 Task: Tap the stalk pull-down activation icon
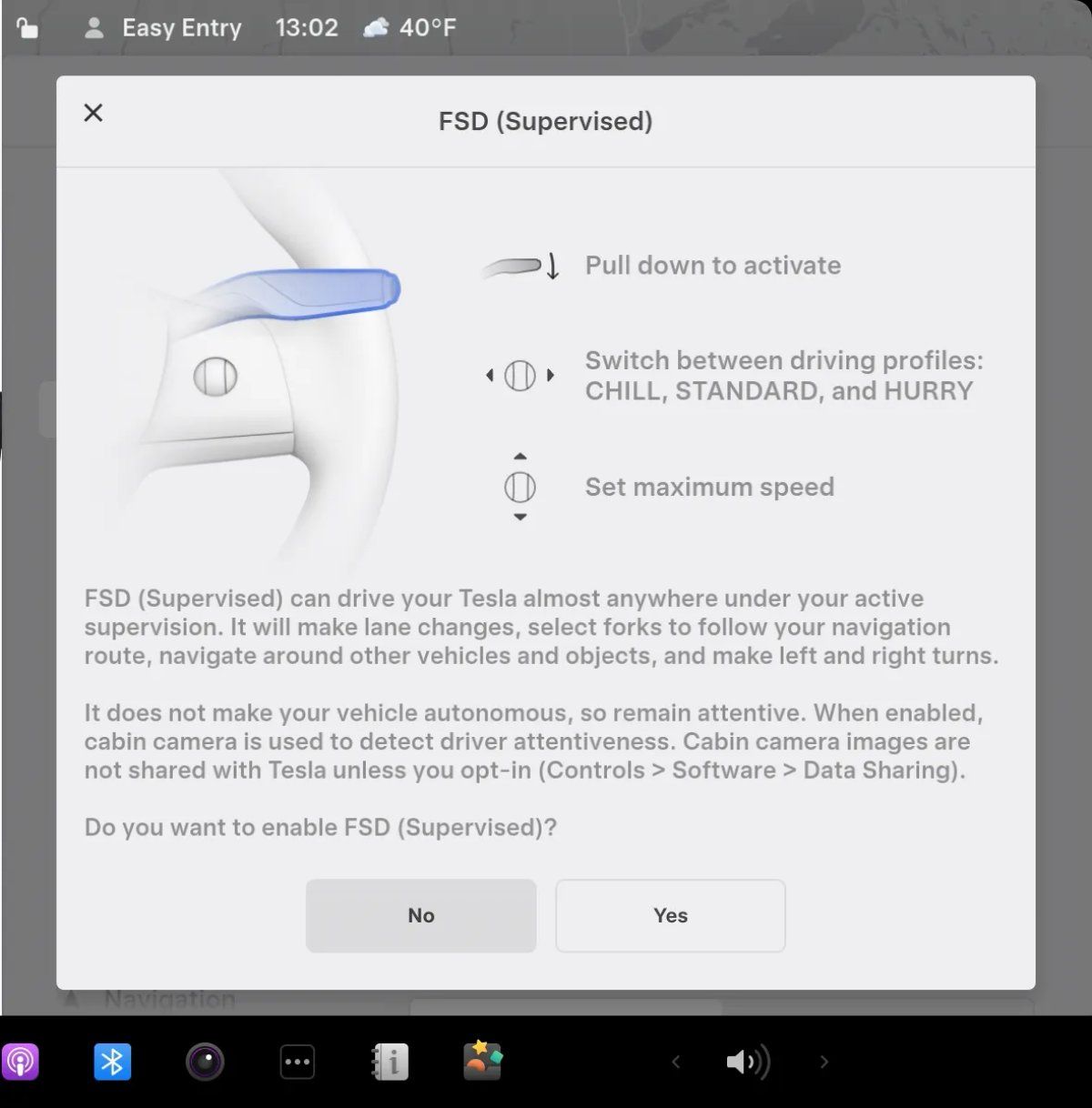point(521,267)
